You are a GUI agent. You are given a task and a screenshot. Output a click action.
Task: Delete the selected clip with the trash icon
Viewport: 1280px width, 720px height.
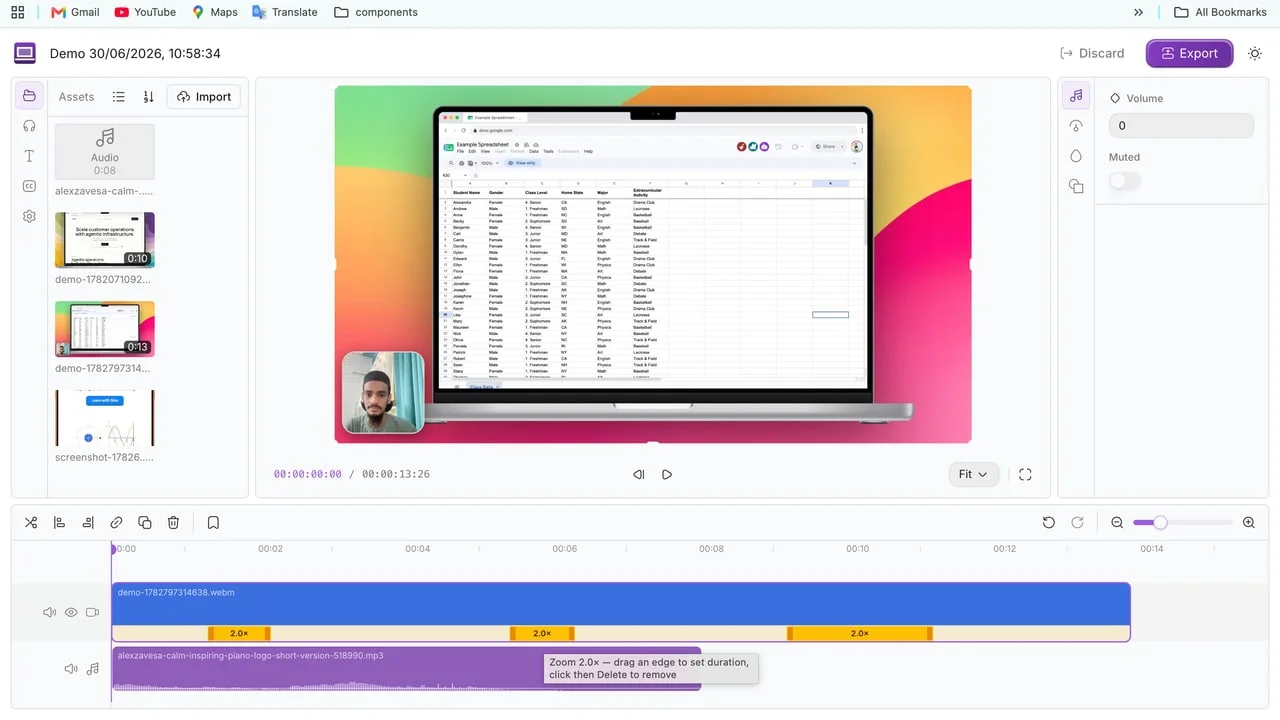click(173, 522)
